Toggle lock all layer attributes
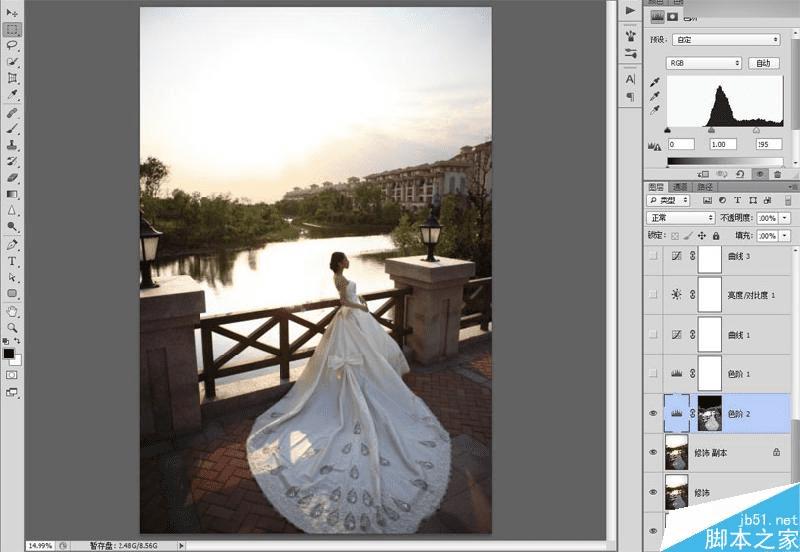 (716, 236)
